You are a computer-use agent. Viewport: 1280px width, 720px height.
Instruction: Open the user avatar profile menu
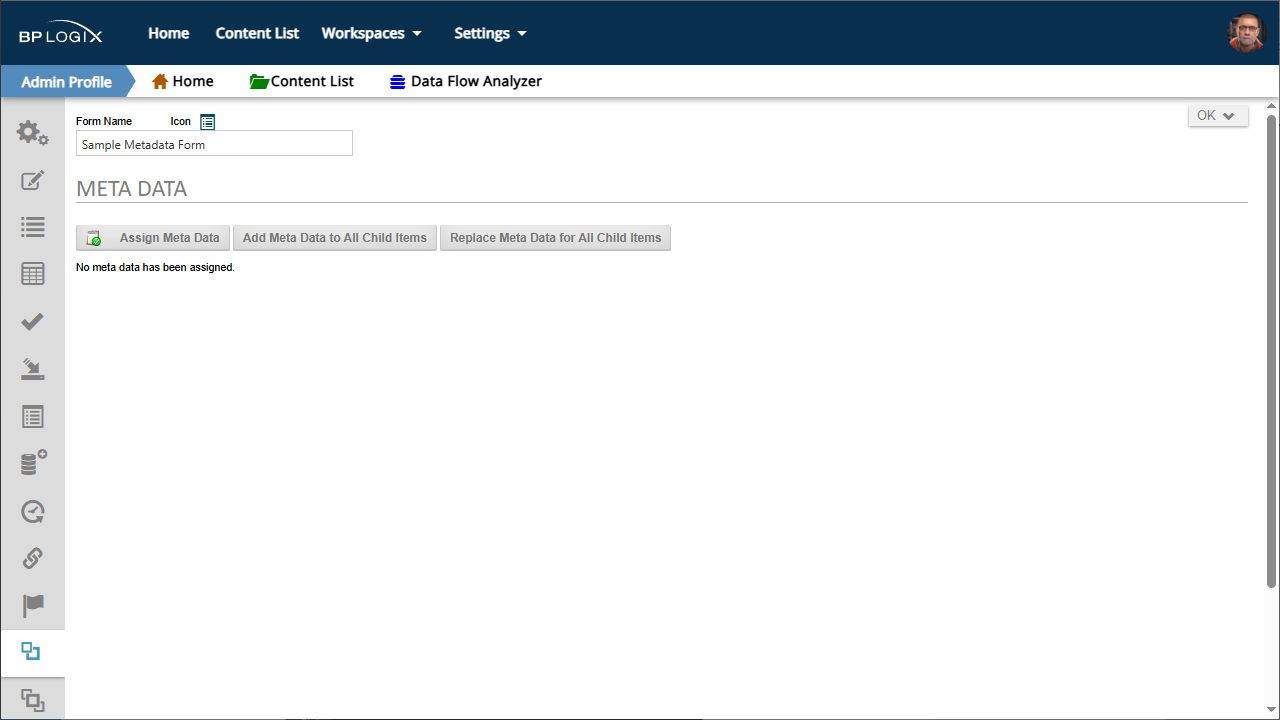coord(1246,33)
